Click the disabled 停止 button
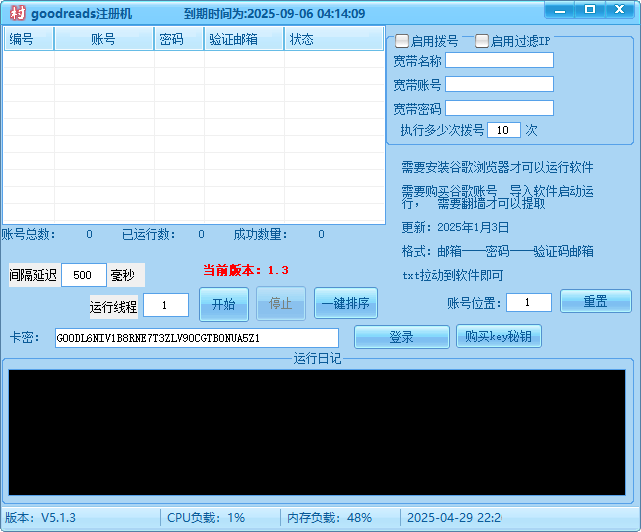This screenshot has height=532, width=641. 281,303
